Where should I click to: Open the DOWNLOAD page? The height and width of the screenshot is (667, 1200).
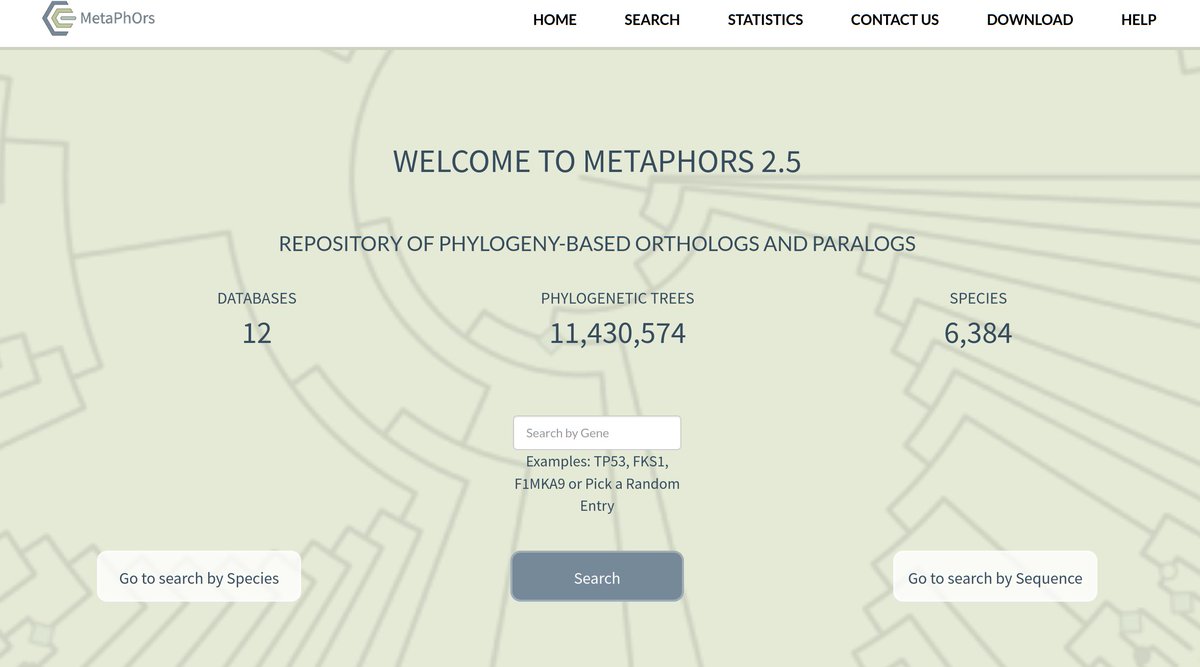click(x=1030, y=20)
